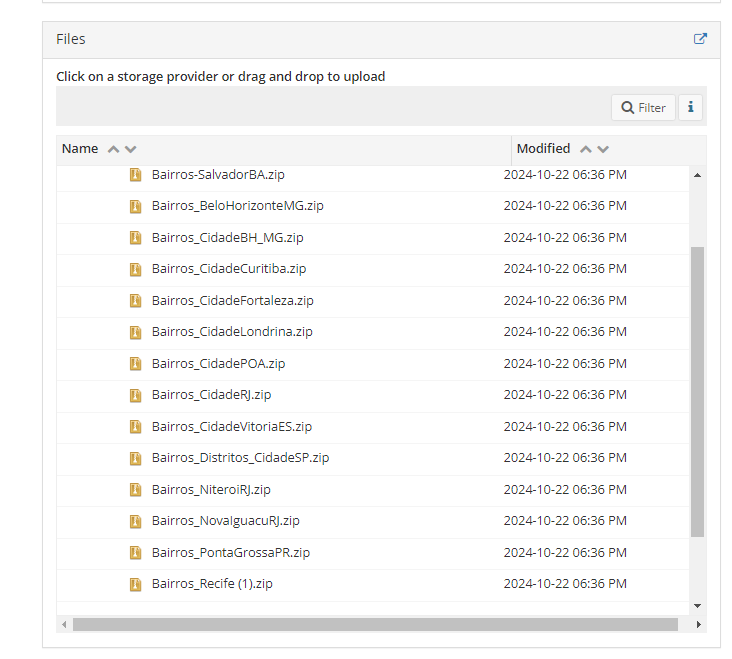Open the file browser info icon

point(690,108)
